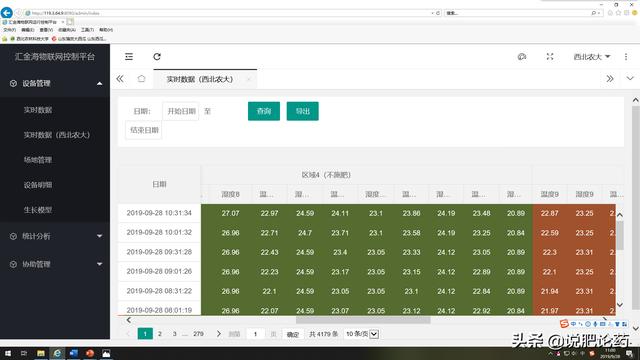Open File Explorer on taskbar

41,353
